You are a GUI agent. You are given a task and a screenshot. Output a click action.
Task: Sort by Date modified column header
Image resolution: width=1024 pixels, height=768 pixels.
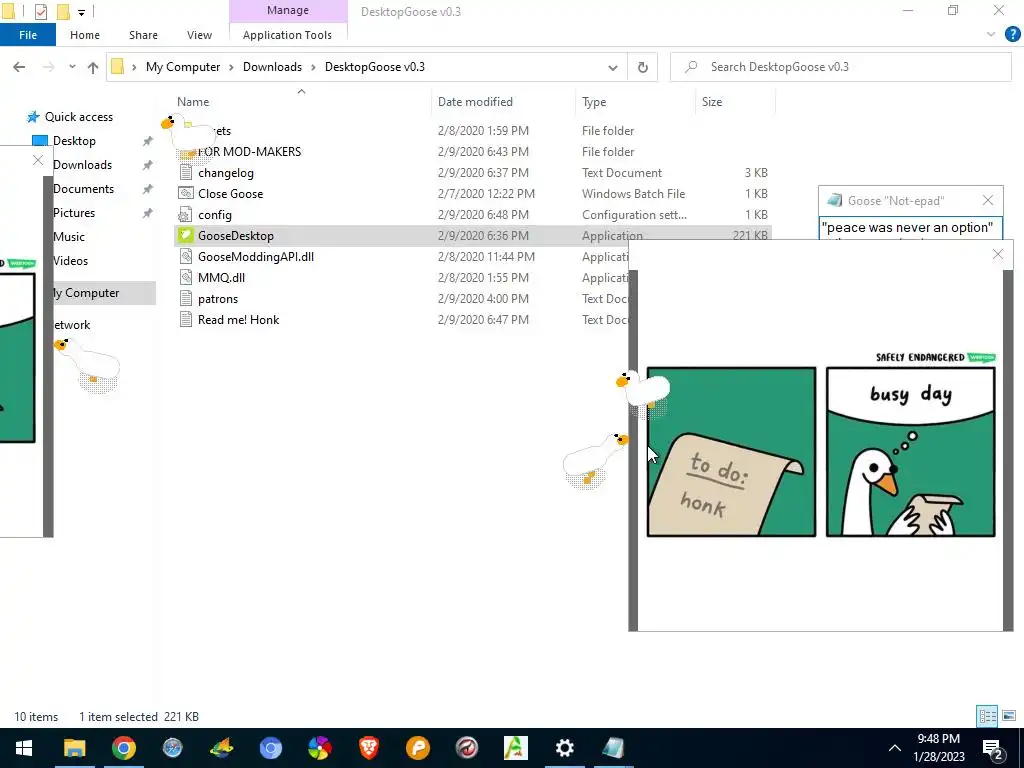(475, 102)
